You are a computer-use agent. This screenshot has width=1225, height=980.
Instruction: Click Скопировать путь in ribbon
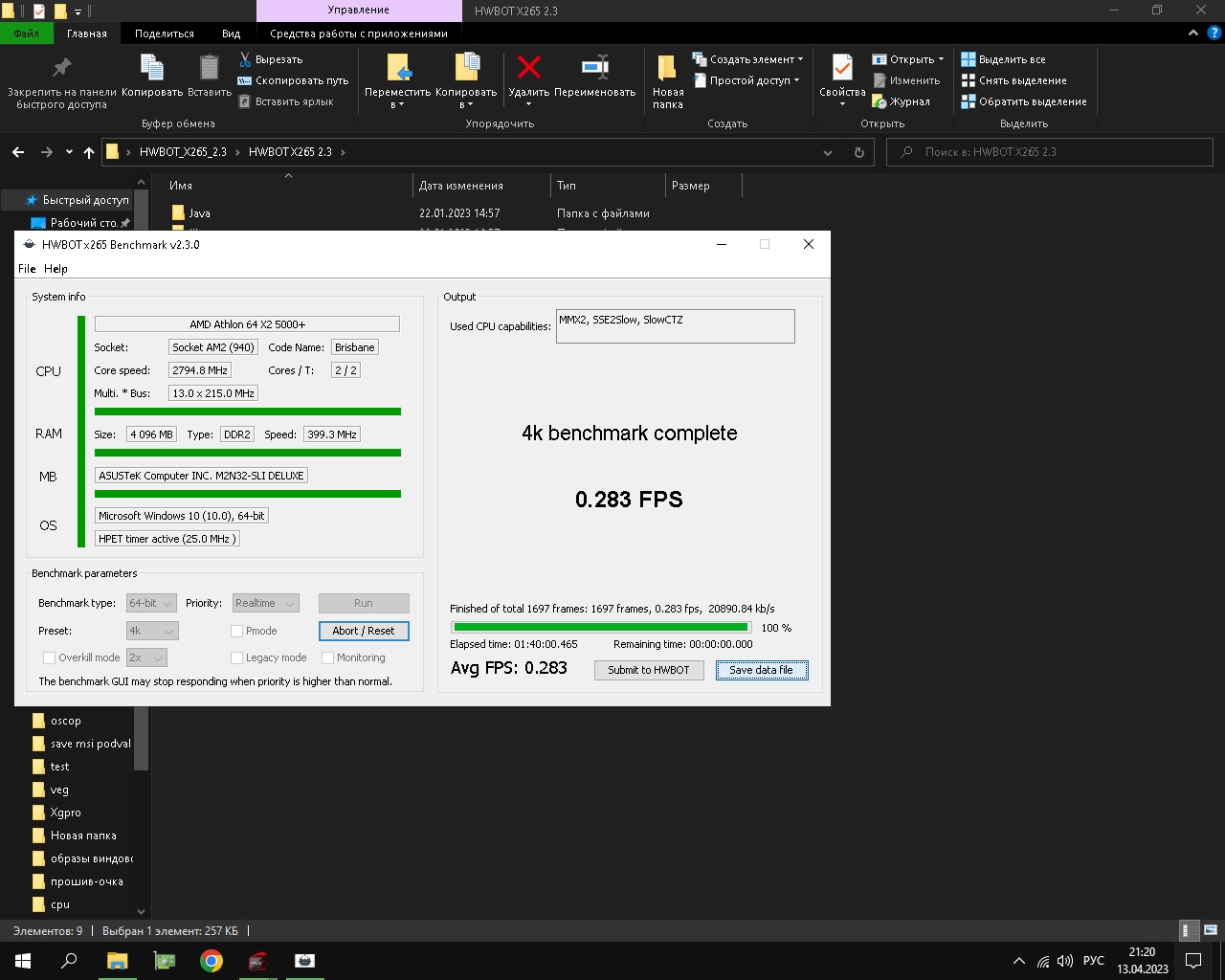[293, 80]
